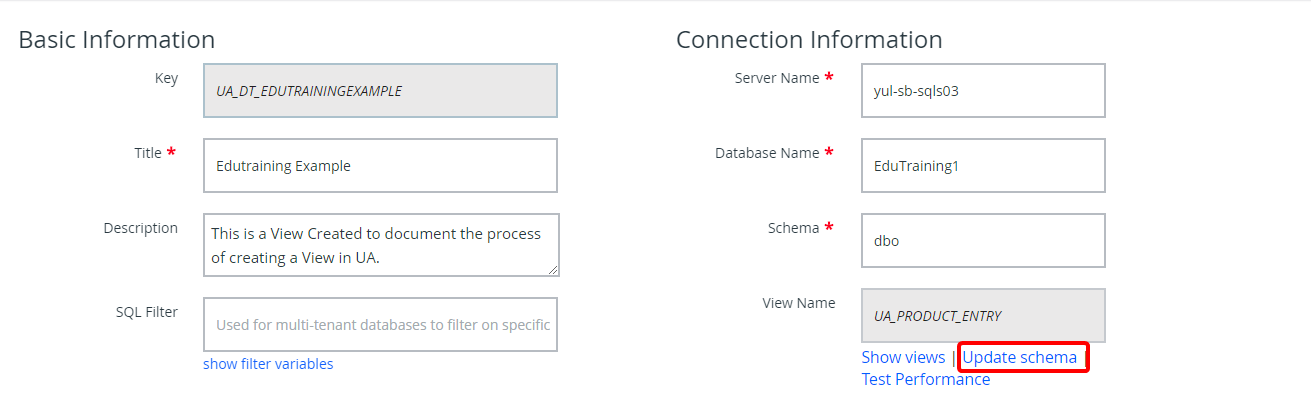
Task: Run the Test Performance link
Action: (926, 379)
